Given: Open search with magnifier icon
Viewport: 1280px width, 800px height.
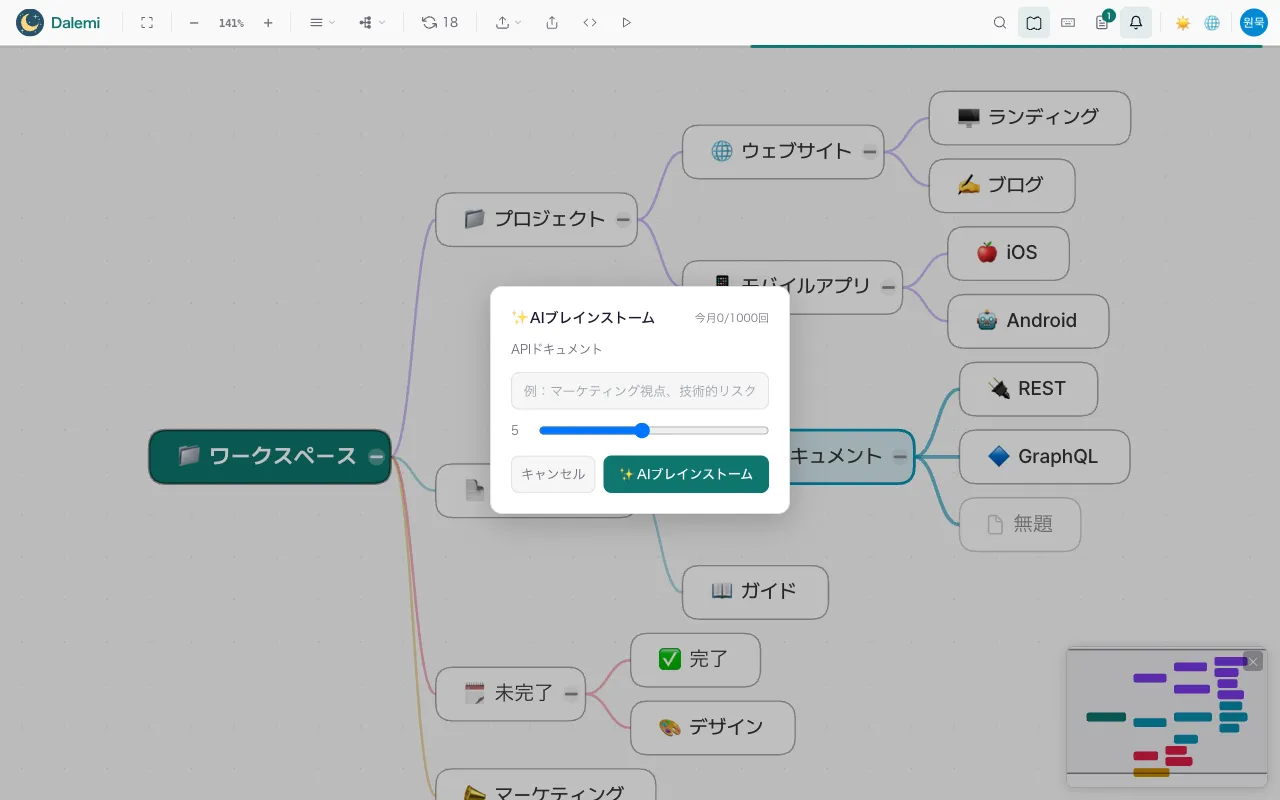Looking at the screenshot, I should (1000, 22).
